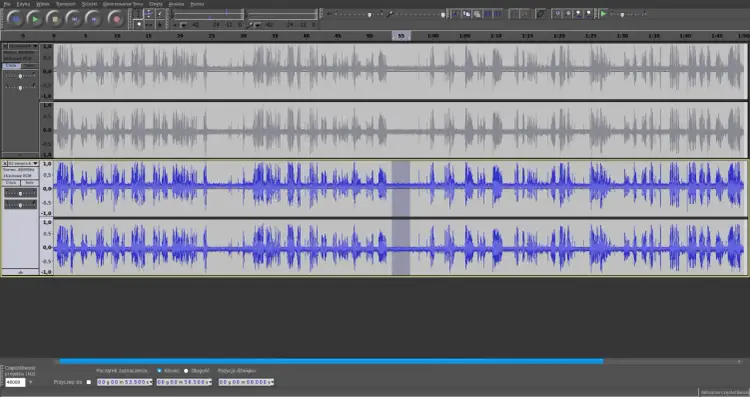
Task: Solo the second blue track
Action: click(x=30, y=183)
